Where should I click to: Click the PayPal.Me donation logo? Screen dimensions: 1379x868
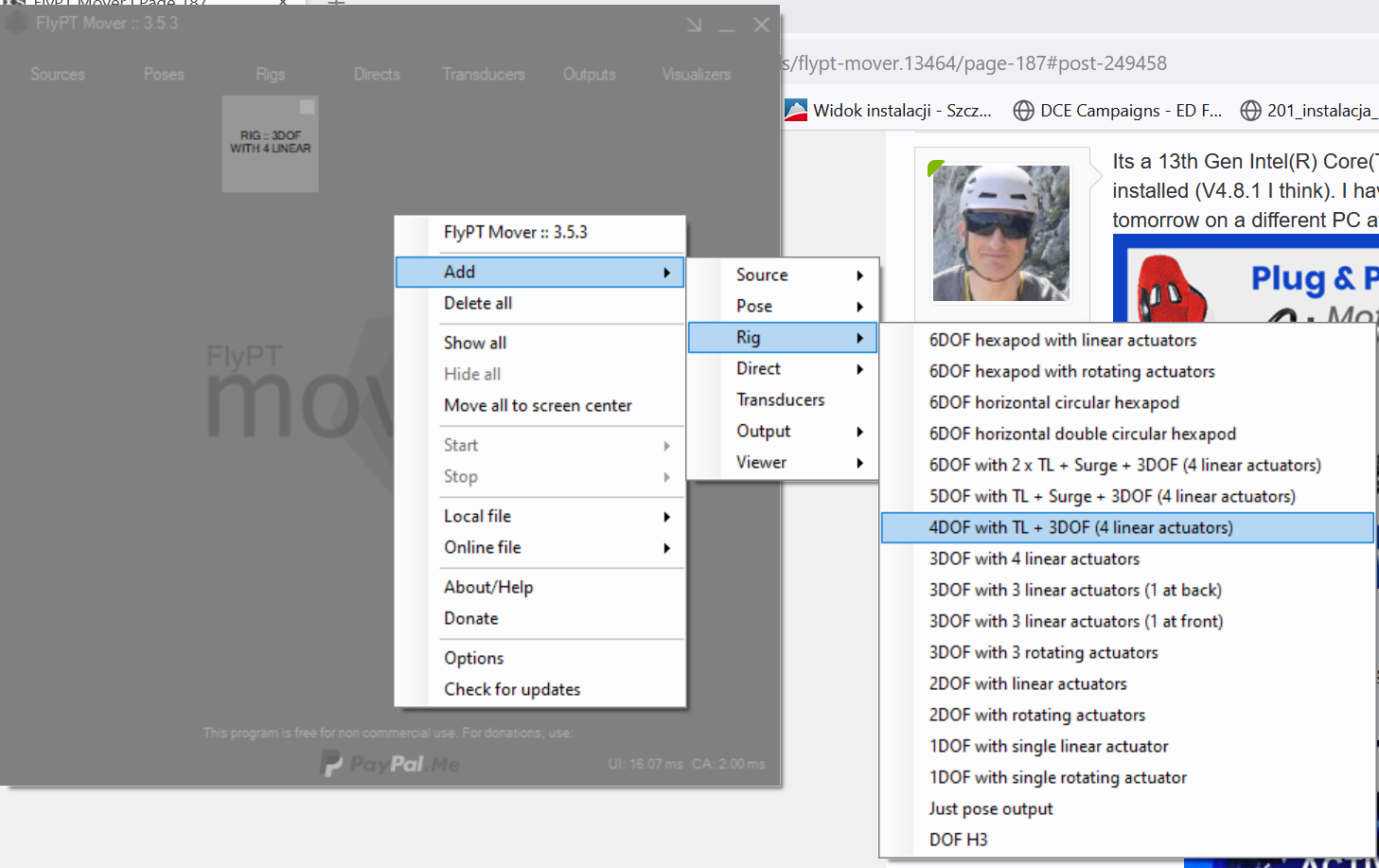tap(390, 763)
